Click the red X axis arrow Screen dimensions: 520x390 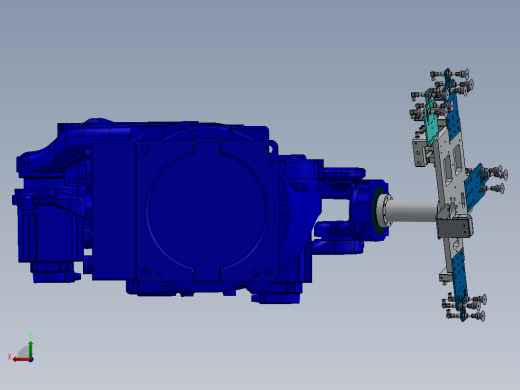click(x=22, y=359)
